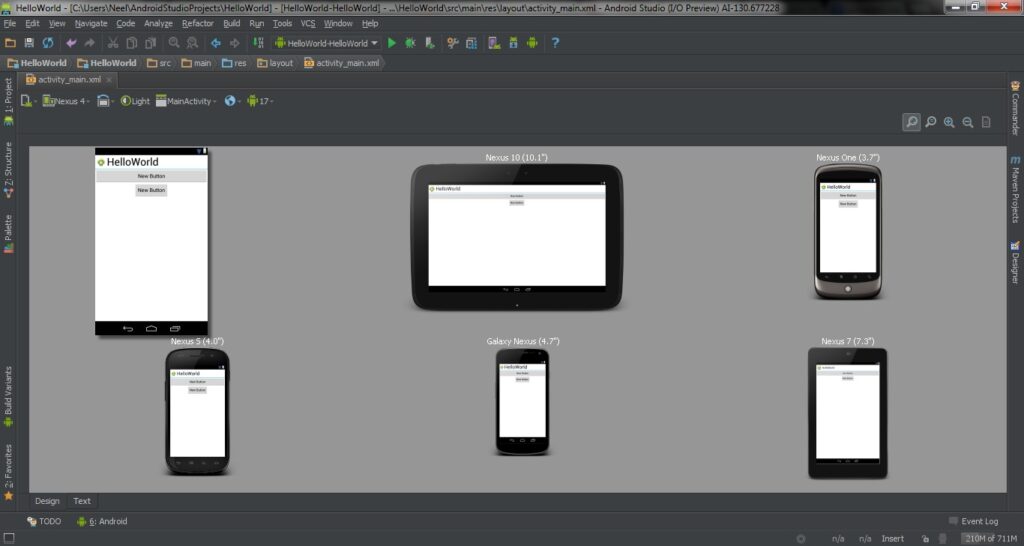Image resolution: width=1024 pixels, height=546 pixels.
Task: Open the Refactor menu
Action: [197, 23]
